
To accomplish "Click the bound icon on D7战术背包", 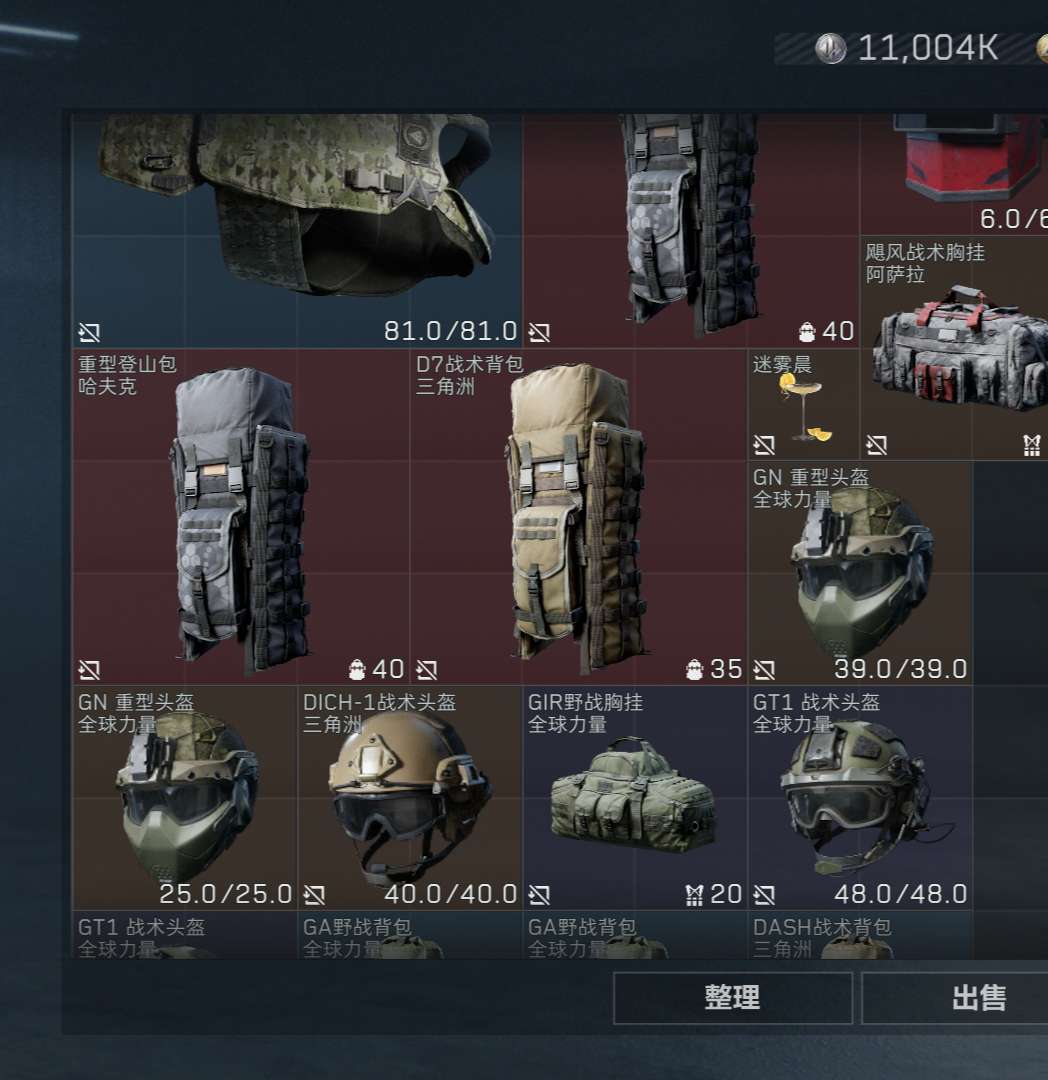I will tap(426, 669).
